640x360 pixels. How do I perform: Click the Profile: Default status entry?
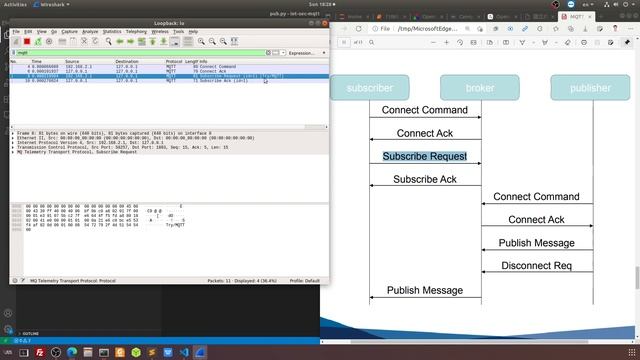tap(304, 281)
